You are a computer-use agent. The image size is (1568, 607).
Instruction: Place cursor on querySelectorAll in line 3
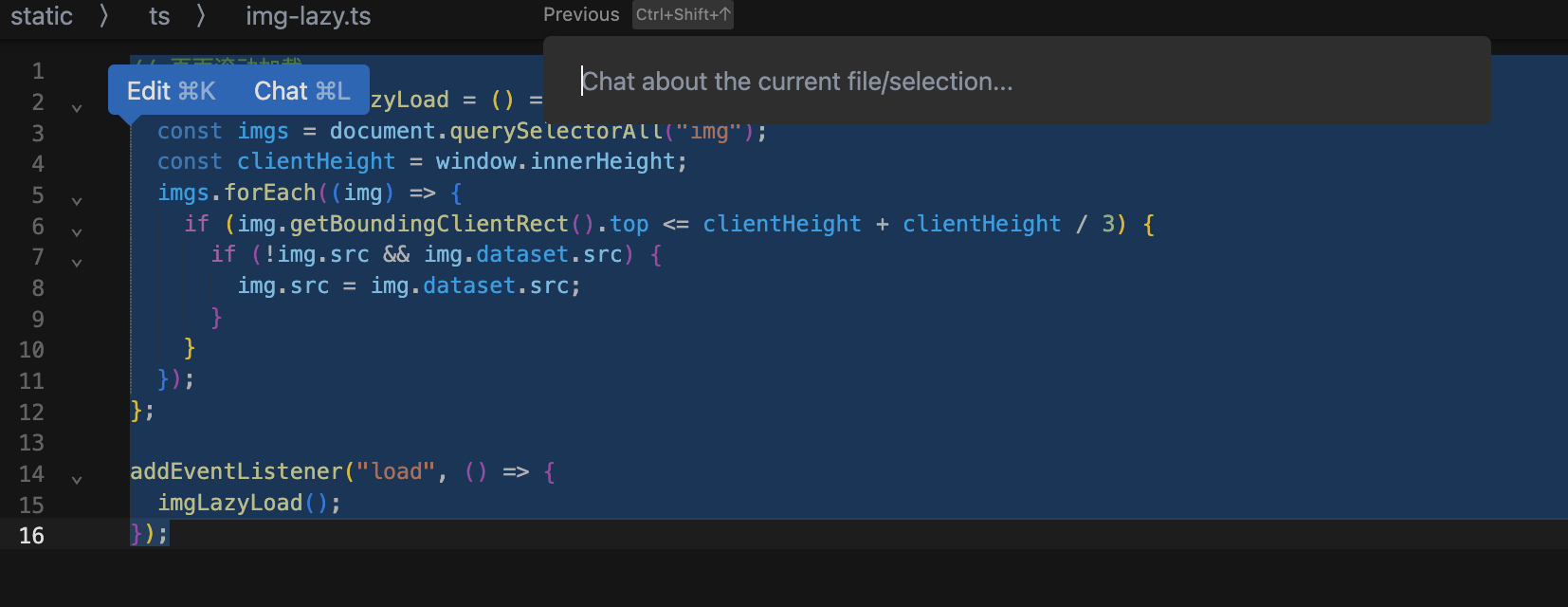[x=555, y=132]
